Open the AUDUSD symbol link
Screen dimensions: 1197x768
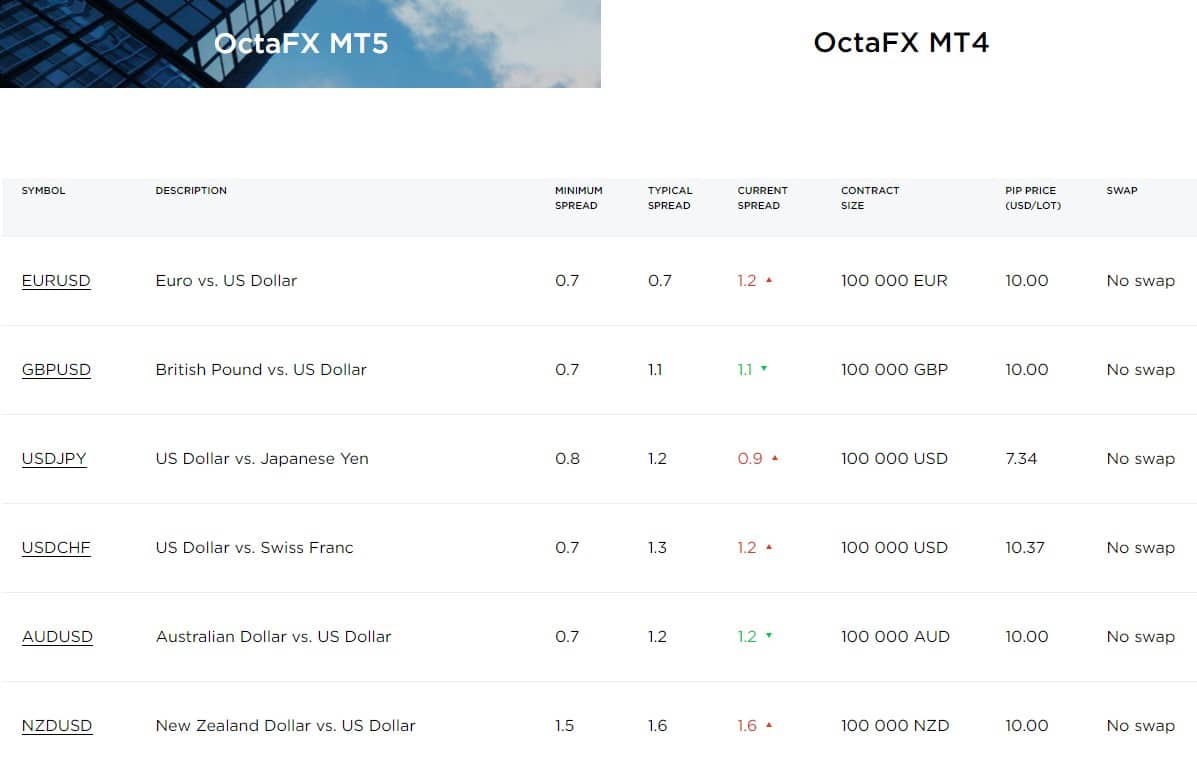coord(57,637)
